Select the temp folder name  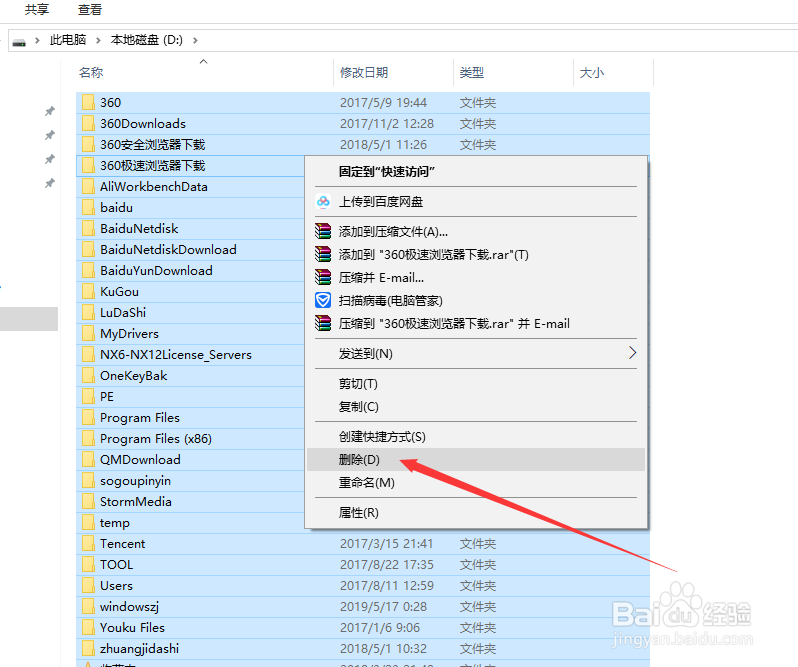pyautogui.click(x=115, y=523)
